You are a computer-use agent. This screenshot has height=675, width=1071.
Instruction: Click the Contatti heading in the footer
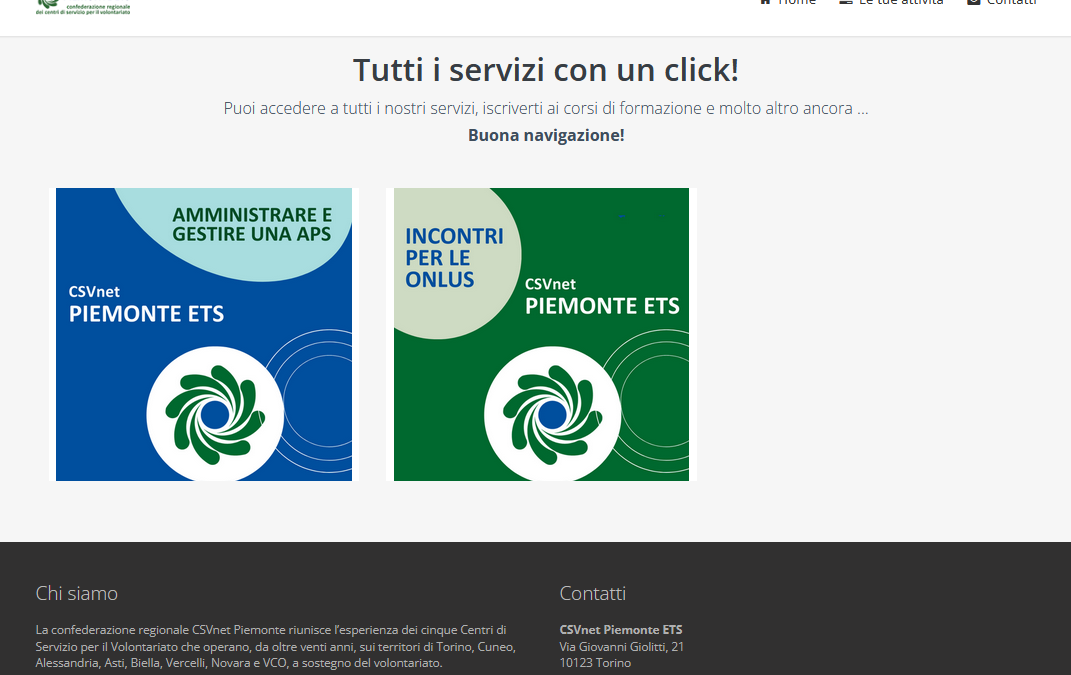[x=592, y=593]
